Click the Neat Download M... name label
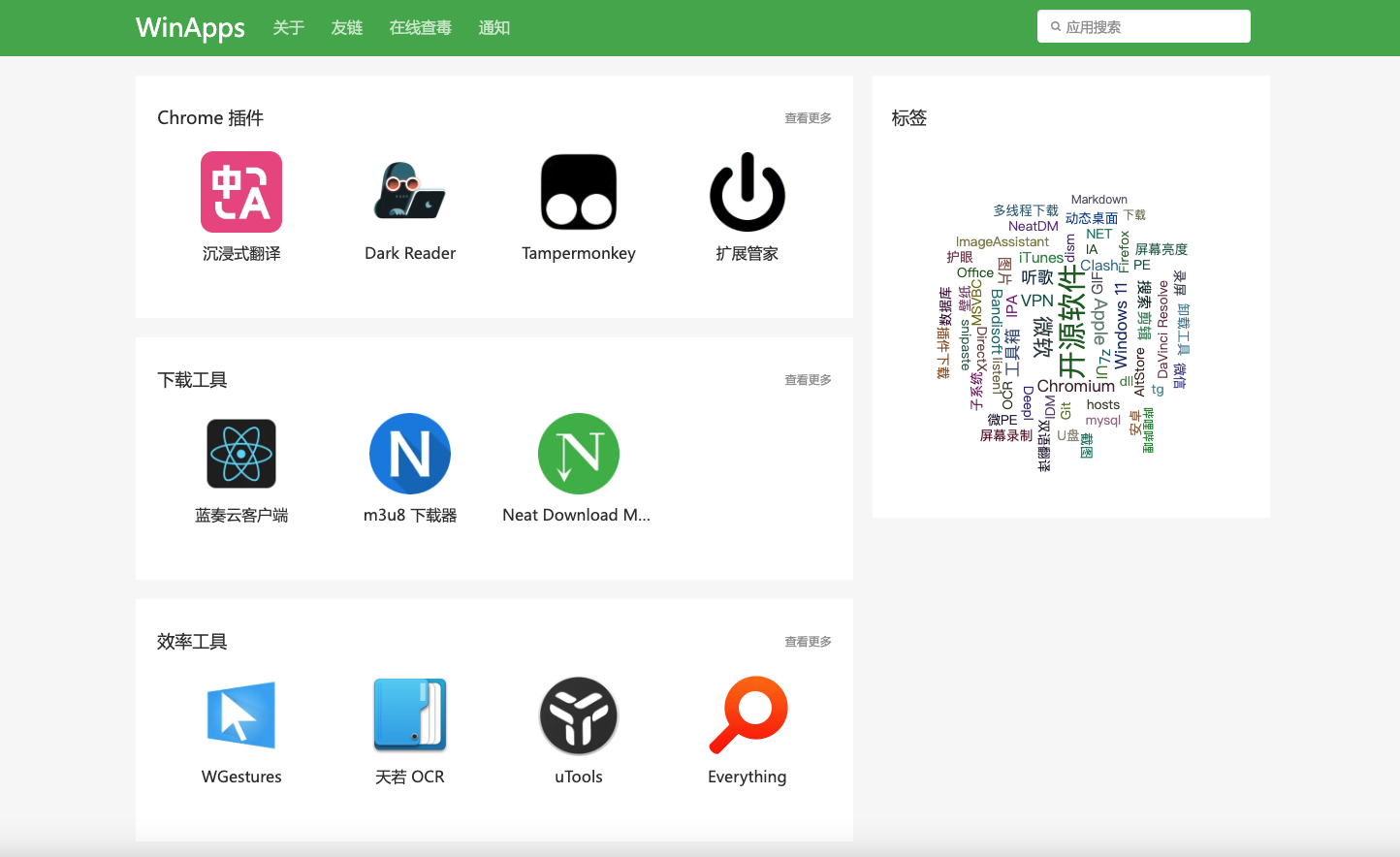The height and width of the screenshot is (857, 1400). [x=577, y=516]
